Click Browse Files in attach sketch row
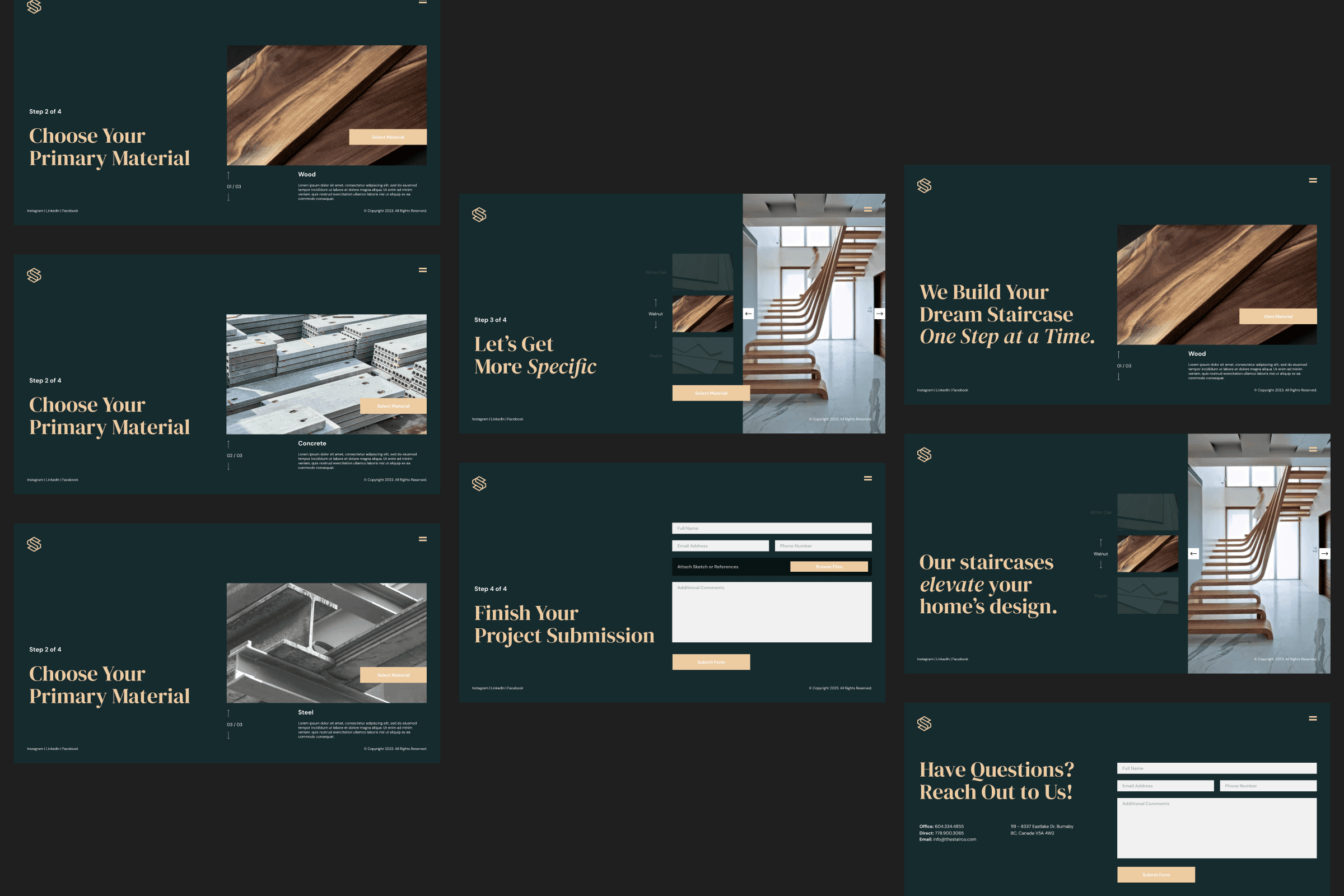The height and width of the screenshot is (896, 1344). coord(829,566)
